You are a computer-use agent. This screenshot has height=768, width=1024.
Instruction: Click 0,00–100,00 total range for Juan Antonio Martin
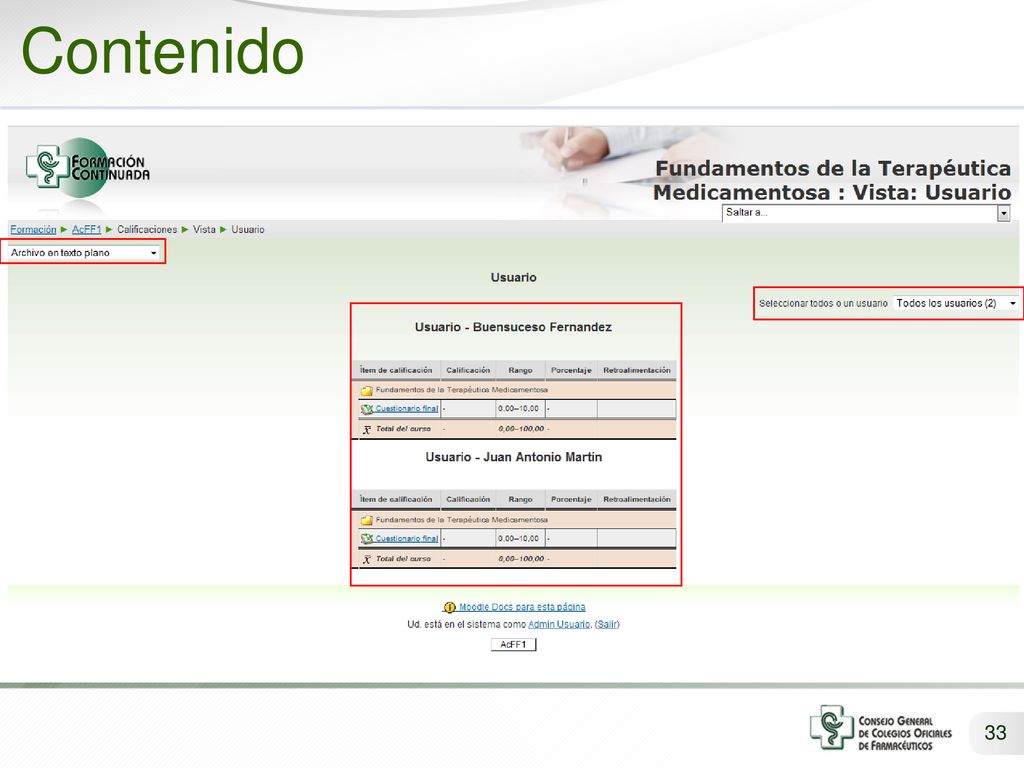521,560
